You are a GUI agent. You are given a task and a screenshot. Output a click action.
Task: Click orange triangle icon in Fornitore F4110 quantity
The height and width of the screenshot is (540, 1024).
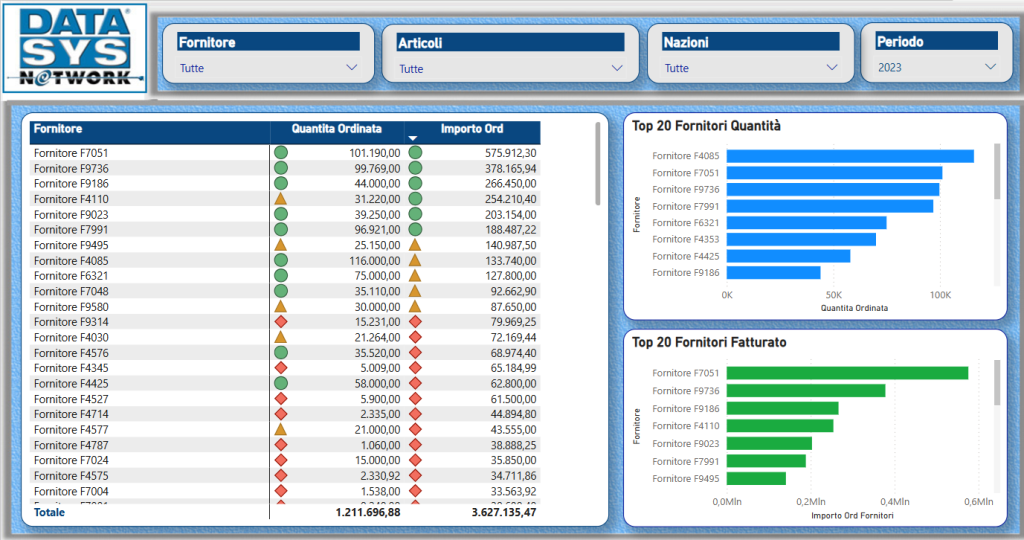(x=281, y=199)
